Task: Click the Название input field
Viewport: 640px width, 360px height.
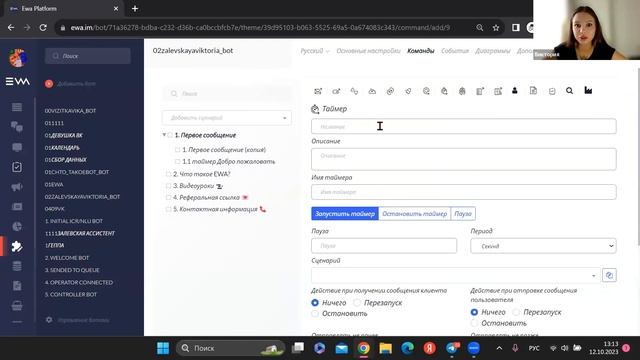Action: point(464,127)
